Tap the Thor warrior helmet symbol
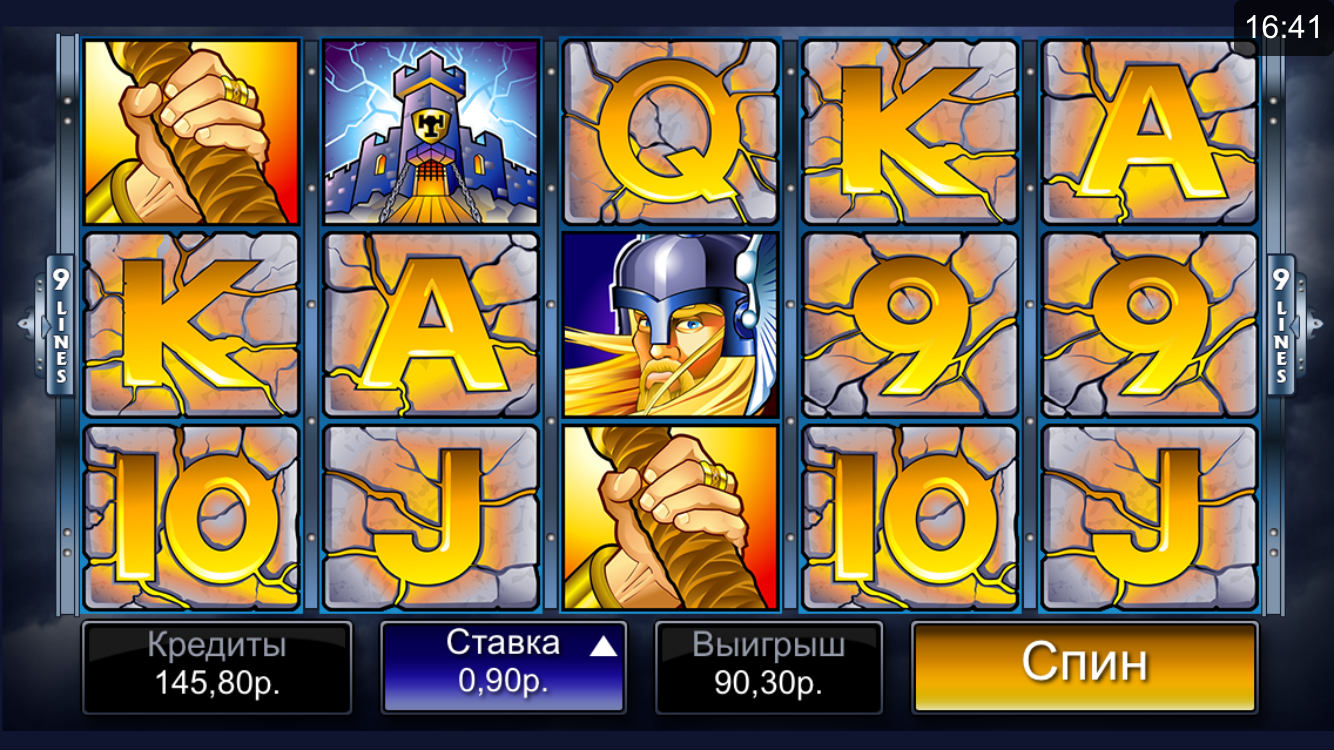The height and width of the screenshot is (750, 1334). tap(670, 325)
